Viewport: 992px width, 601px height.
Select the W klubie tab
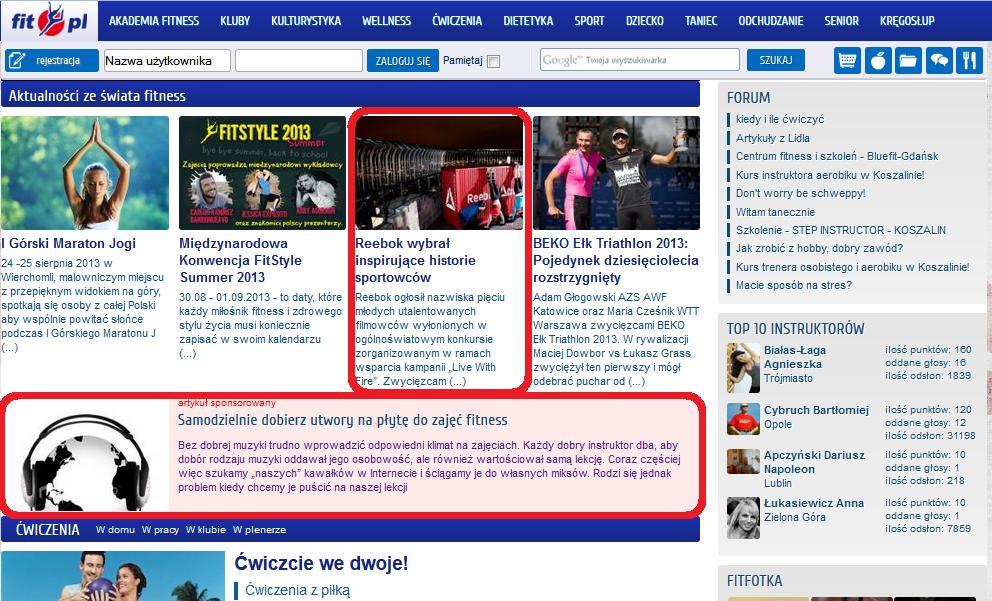point(206,530)
